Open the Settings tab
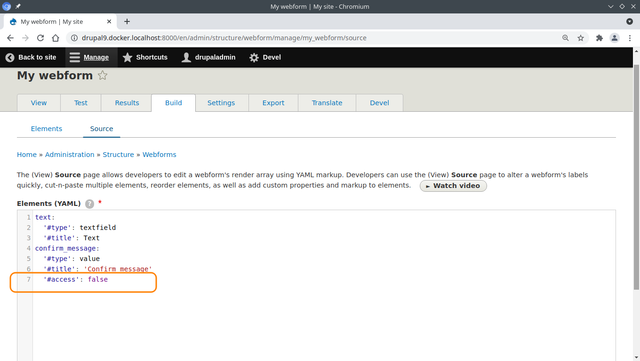The image size is (640, 361). pos(221,103)
